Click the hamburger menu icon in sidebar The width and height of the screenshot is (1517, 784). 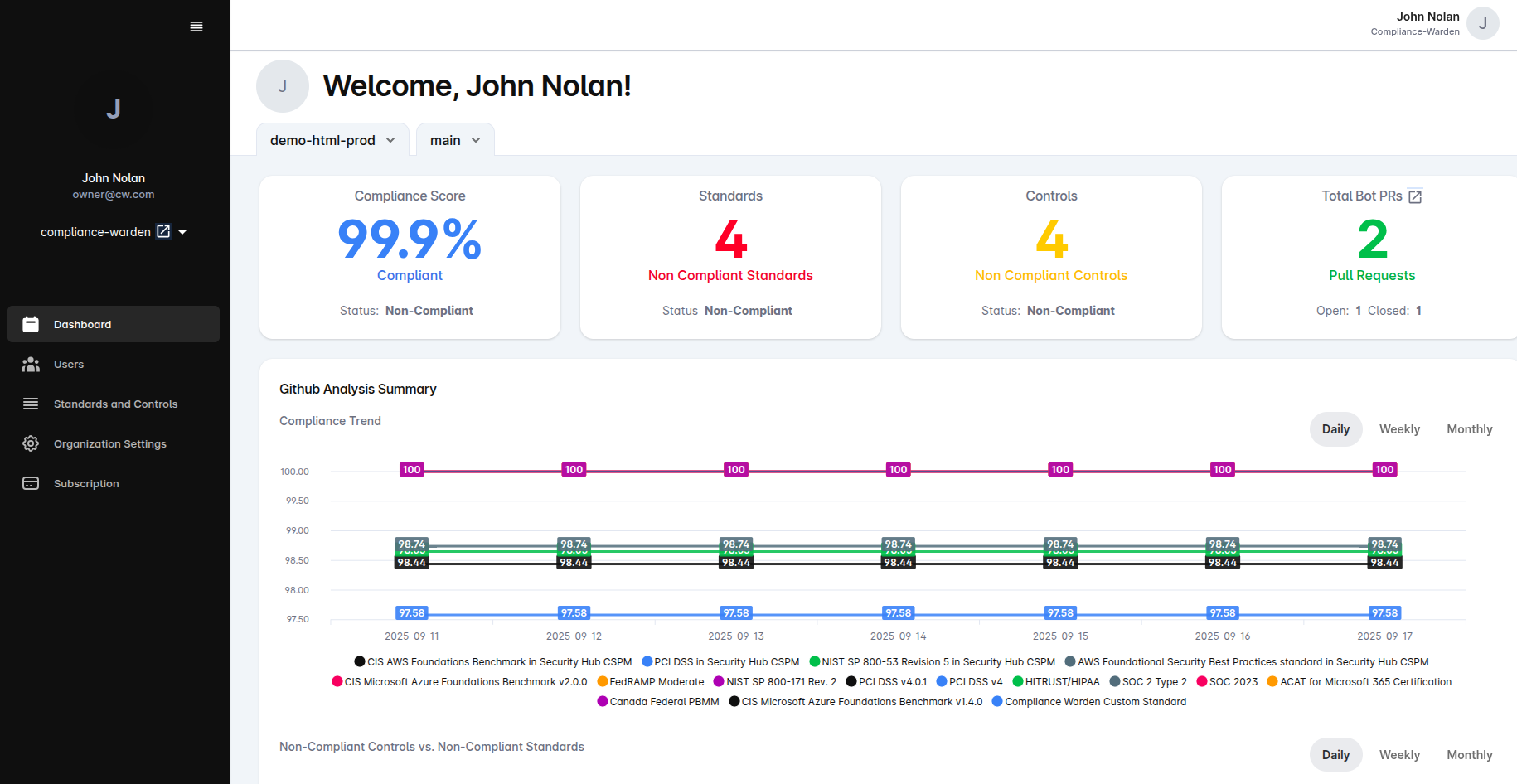click(x=196, y=27)
